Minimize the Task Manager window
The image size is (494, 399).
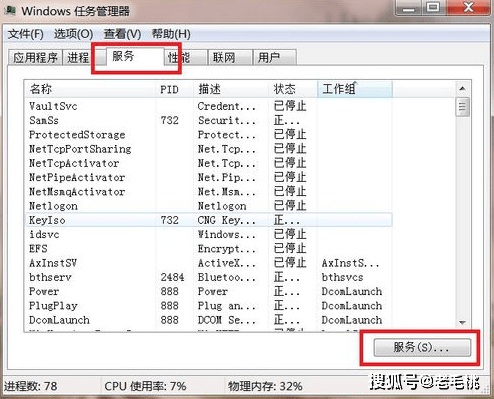tap(409, 7)
